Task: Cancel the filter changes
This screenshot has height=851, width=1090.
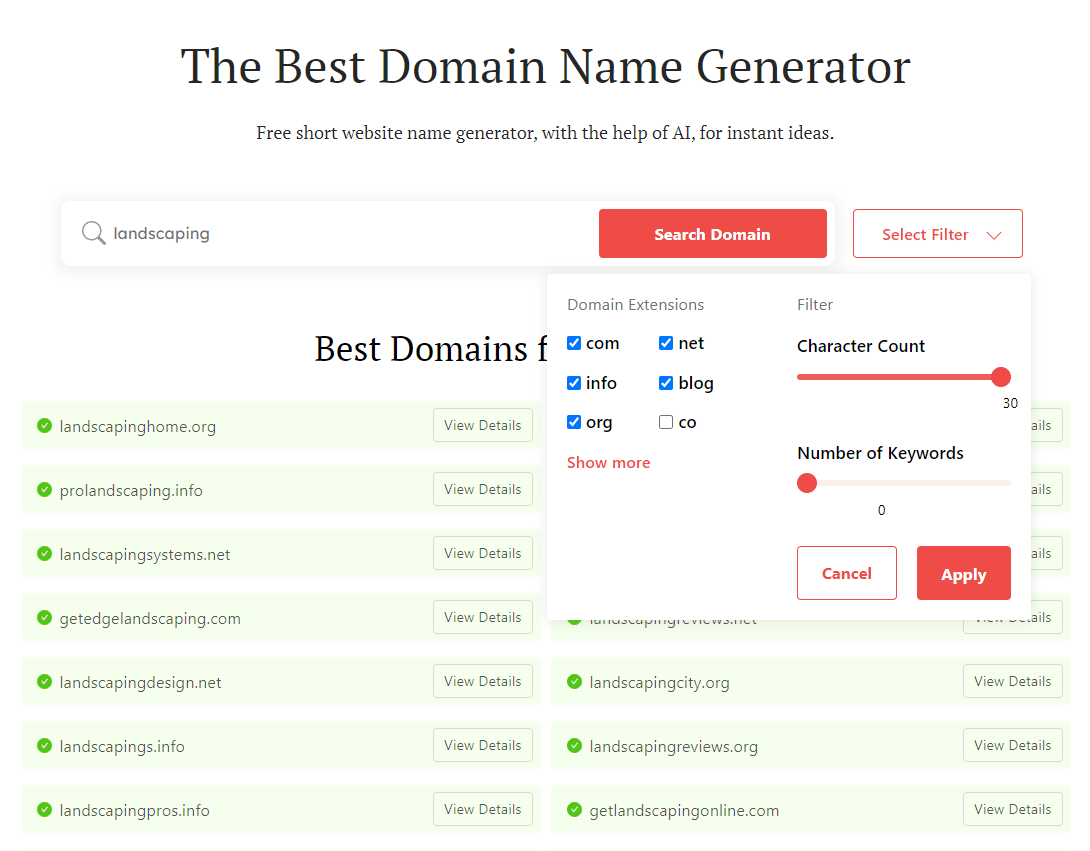Action: click(846, 574)
